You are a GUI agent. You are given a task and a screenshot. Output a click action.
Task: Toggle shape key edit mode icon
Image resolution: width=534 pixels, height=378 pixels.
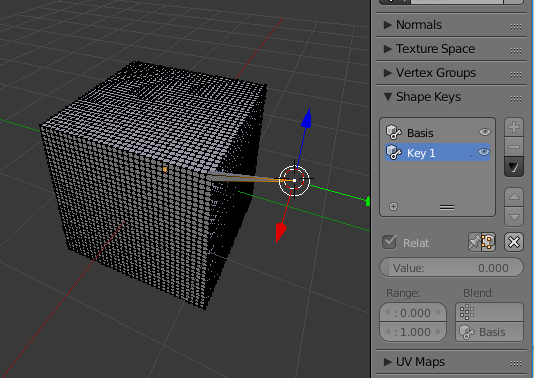488,242
